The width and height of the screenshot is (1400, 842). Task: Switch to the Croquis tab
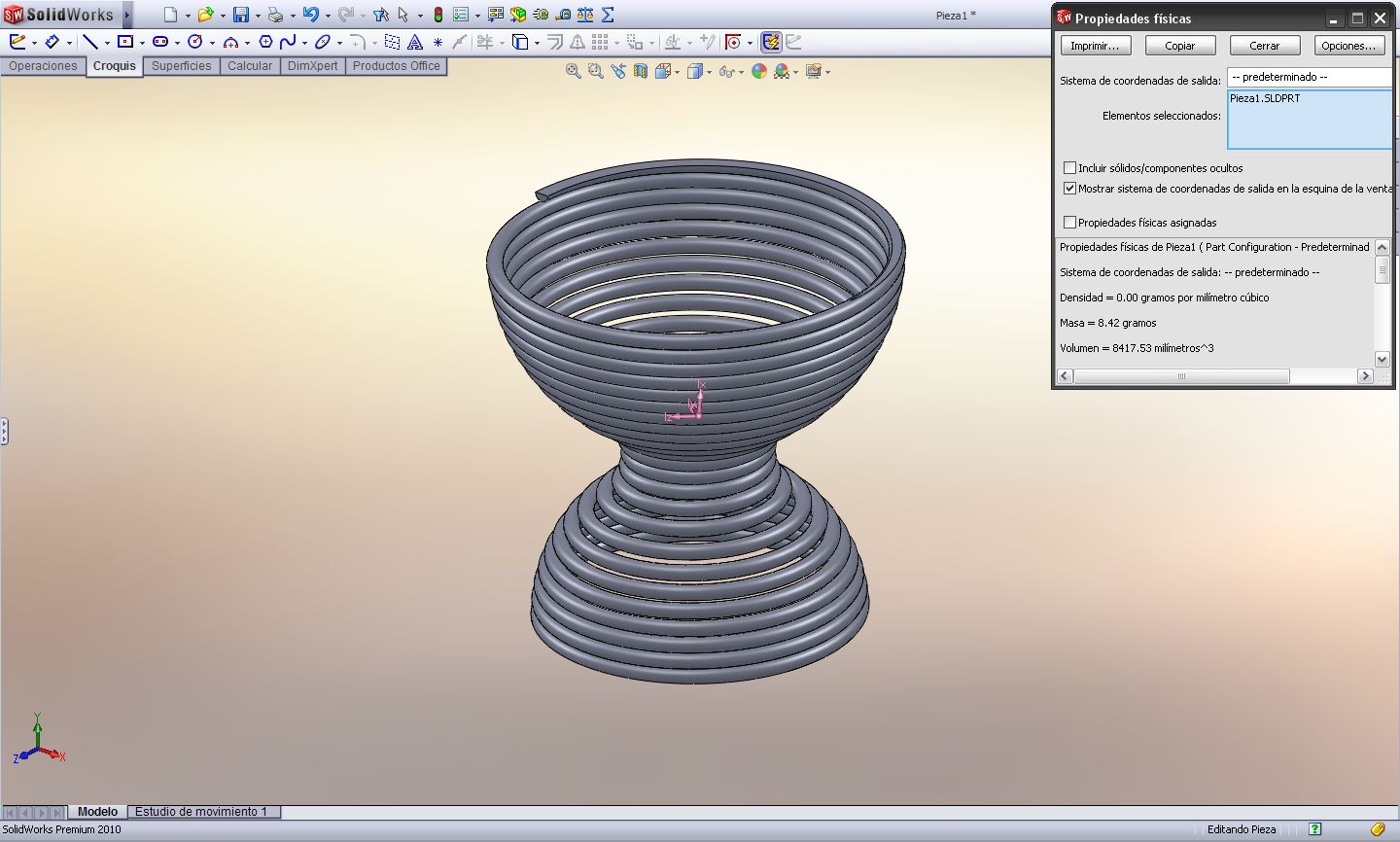click(115, 66)
